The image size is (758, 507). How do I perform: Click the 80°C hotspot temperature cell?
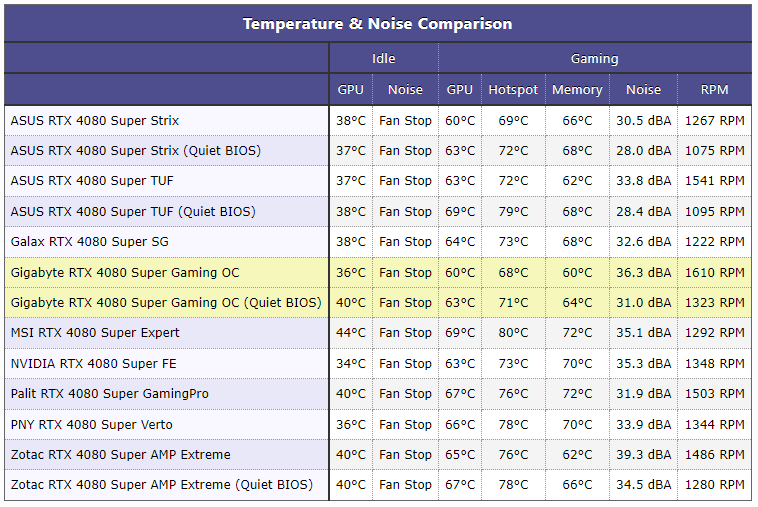point(513,333)
